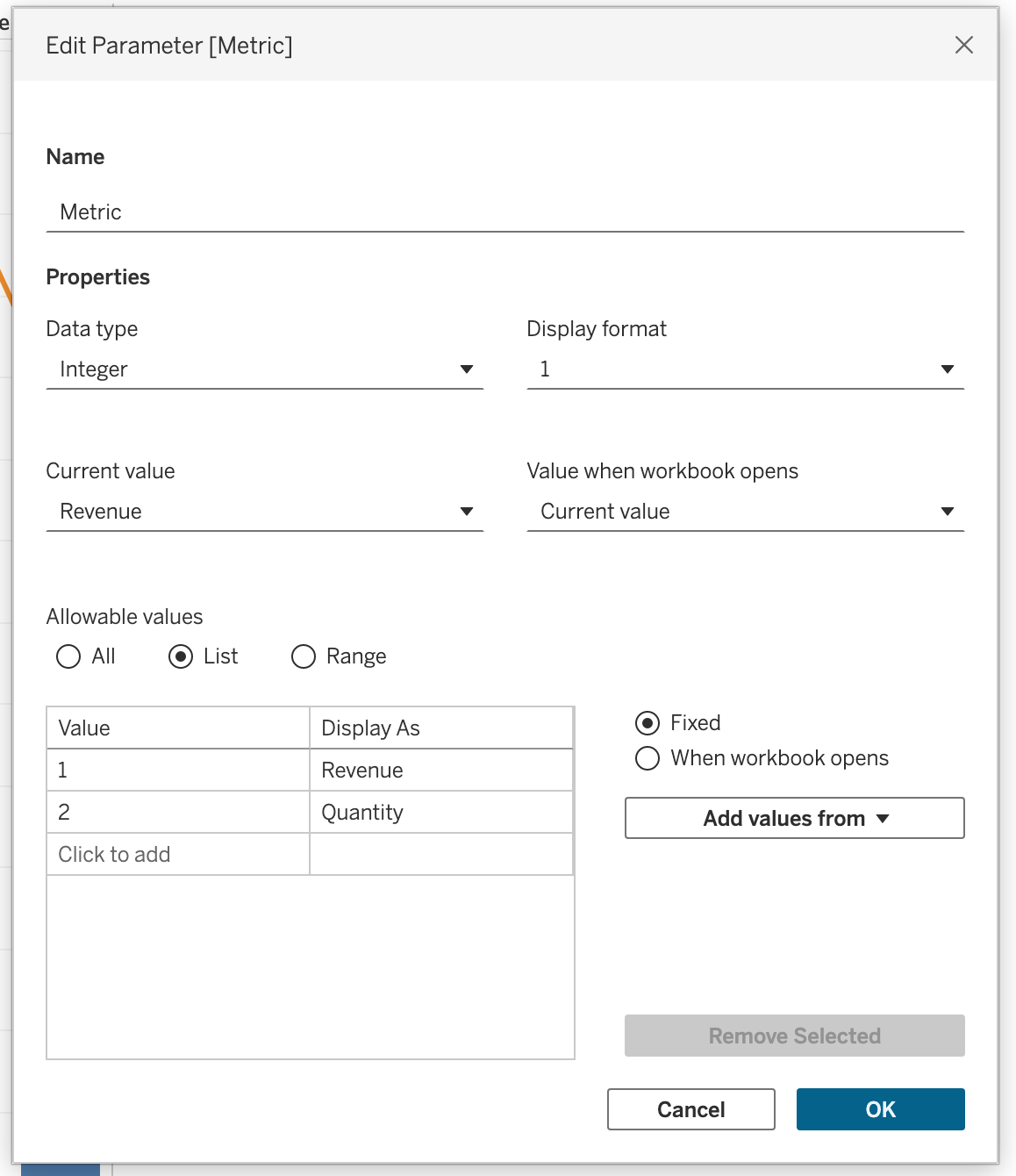Select the value cell containing 2

click(x=178, y=813)
